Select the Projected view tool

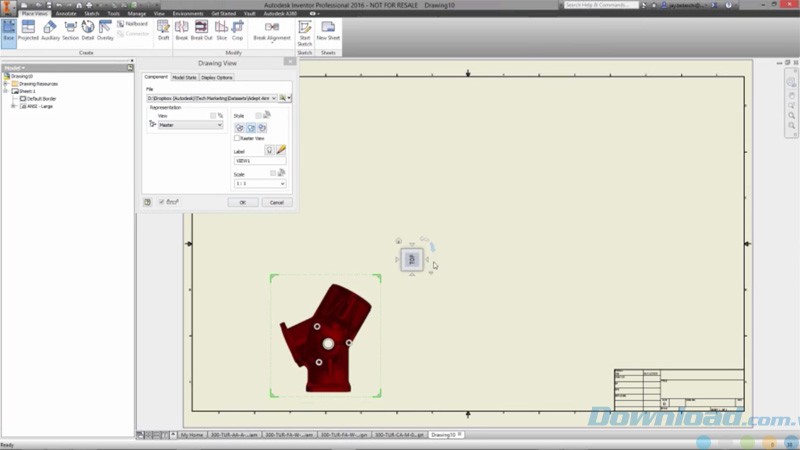pyautogui.click(x=27, y=29)
